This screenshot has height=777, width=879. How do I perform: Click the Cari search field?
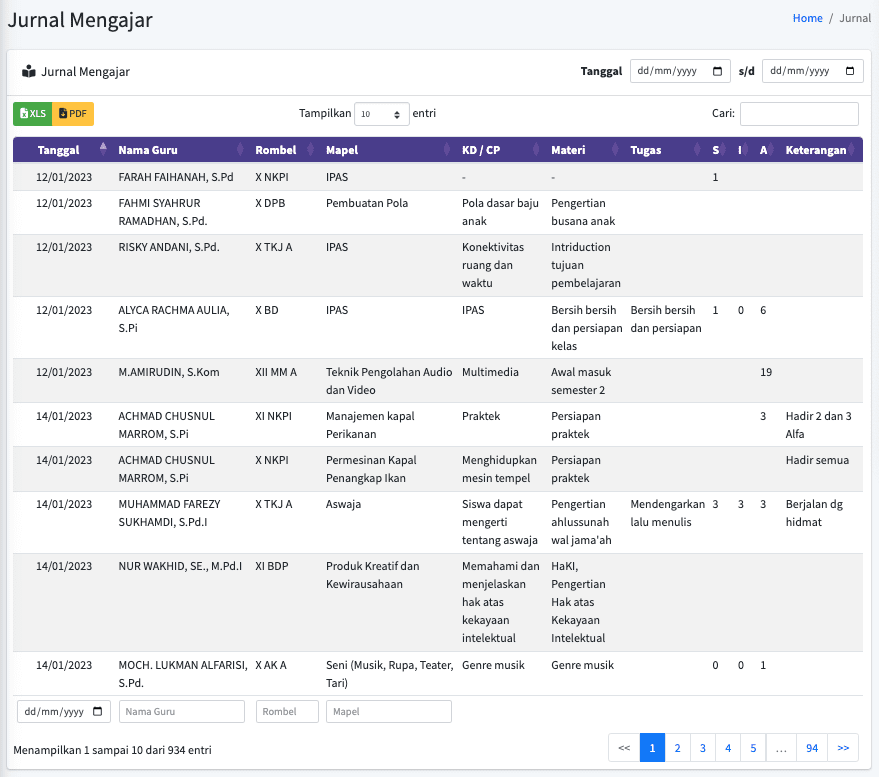[799, 114]
